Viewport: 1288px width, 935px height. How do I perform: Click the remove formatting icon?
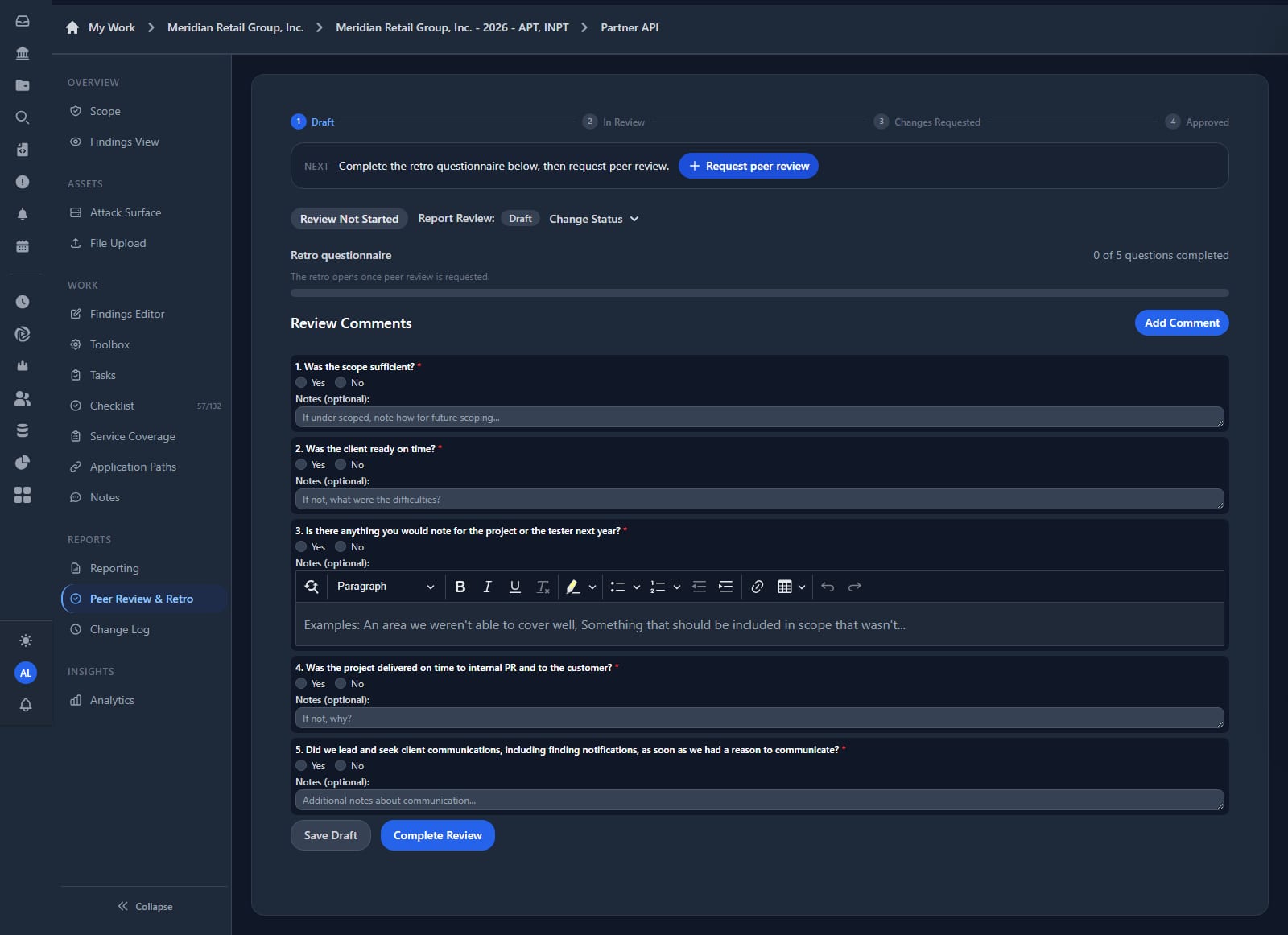(x=543, y=587)
